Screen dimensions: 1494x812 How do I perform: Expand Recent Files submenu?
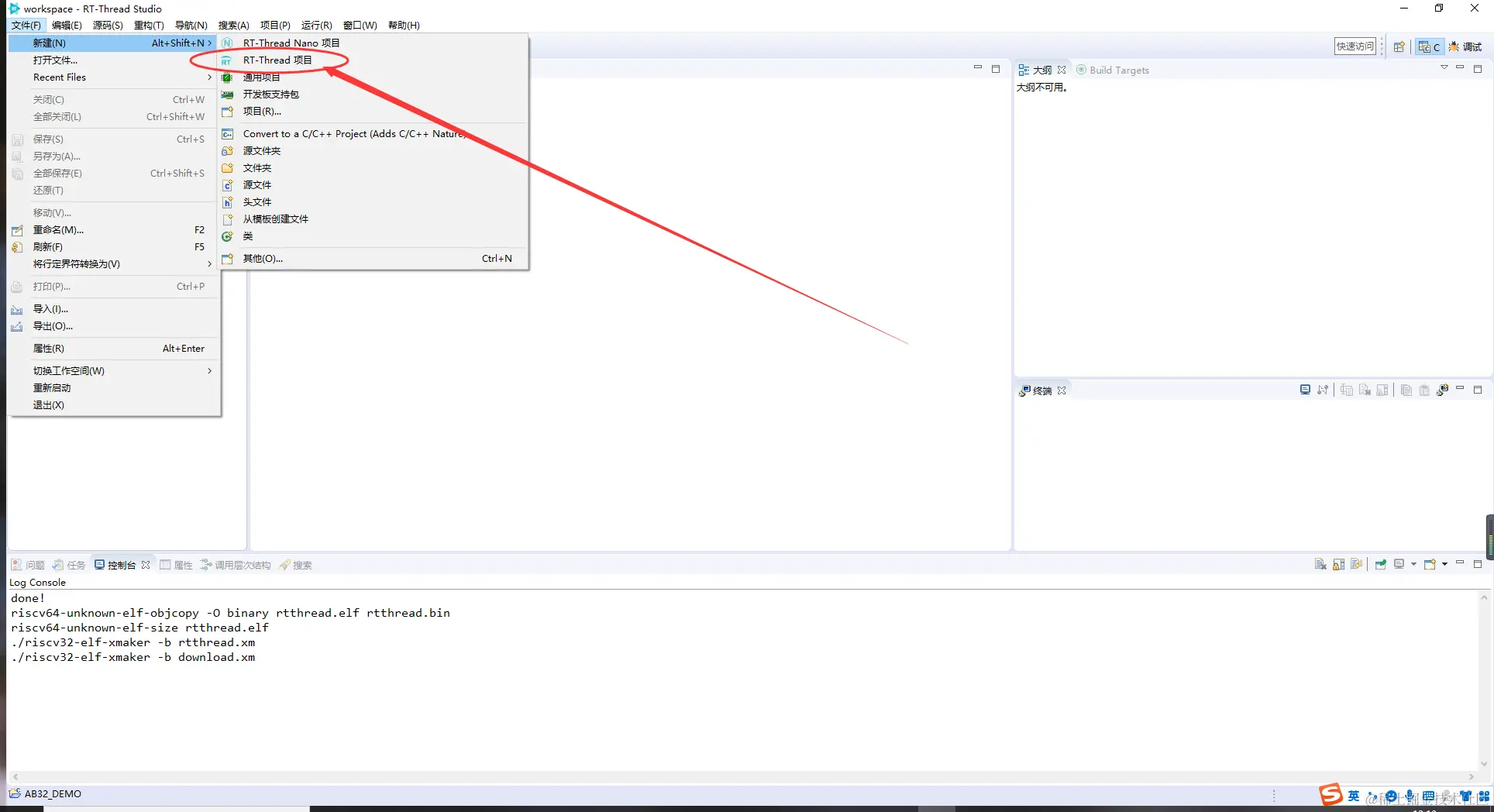click(114, 77)
